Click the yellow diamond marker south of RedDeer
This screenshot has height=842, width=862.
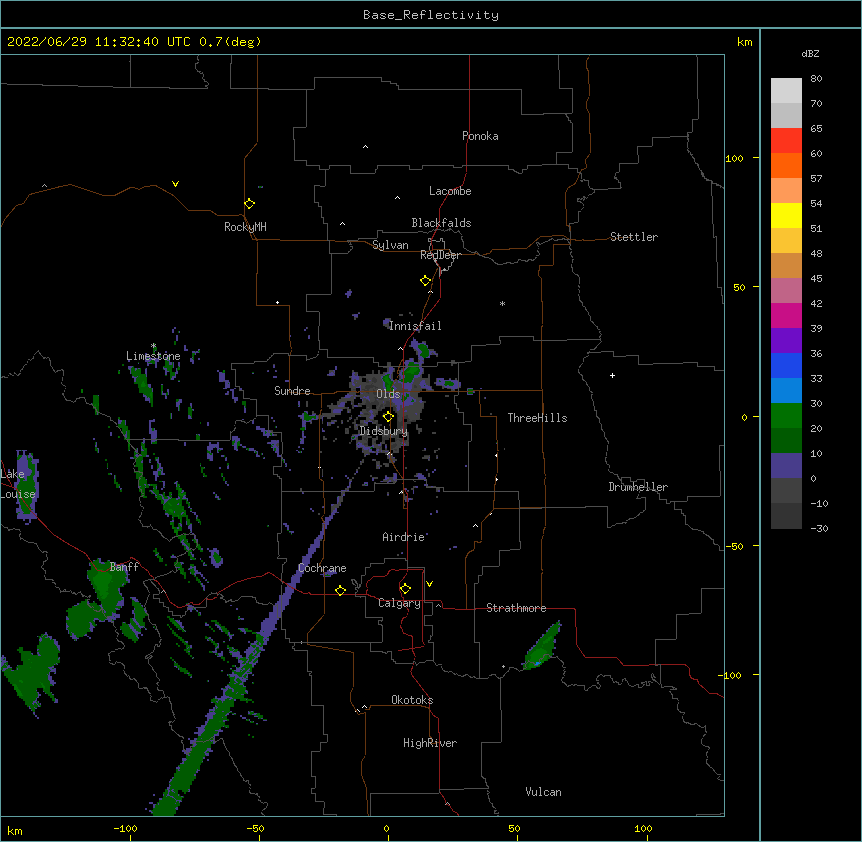(x=426, y=281)
